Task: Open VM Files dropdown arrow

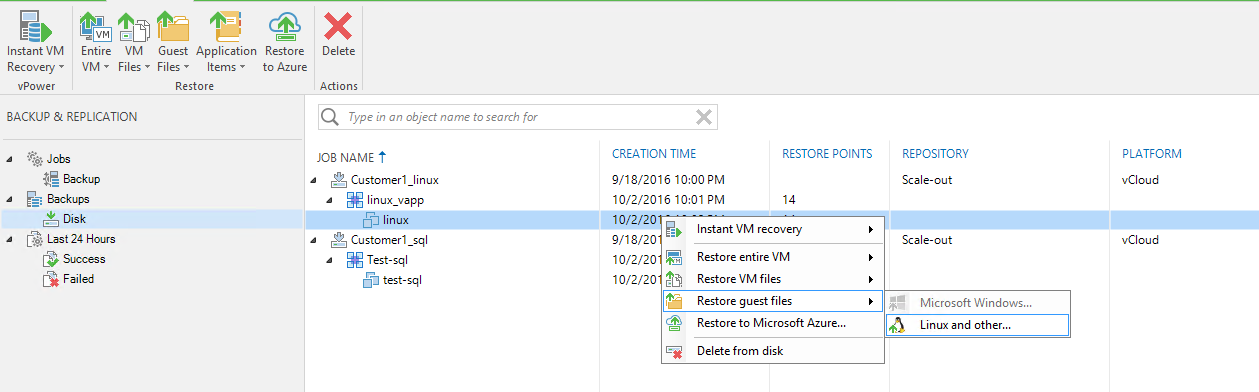Action: [147, 67]
